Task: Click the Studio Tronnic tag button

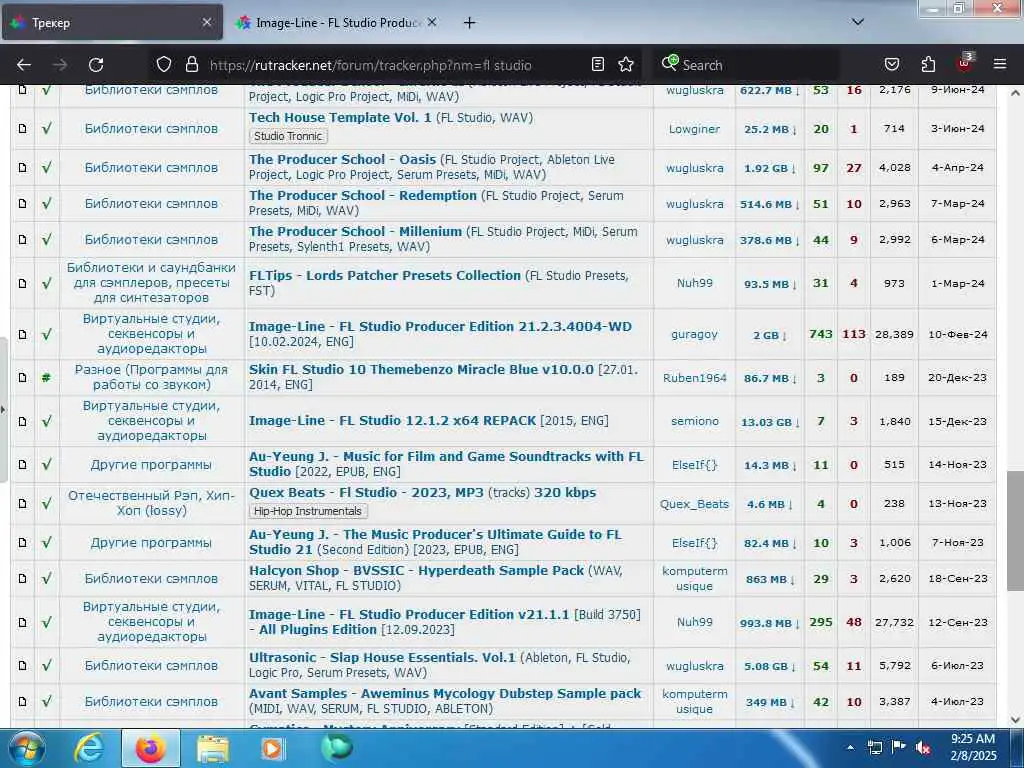Action: [288, 136]
